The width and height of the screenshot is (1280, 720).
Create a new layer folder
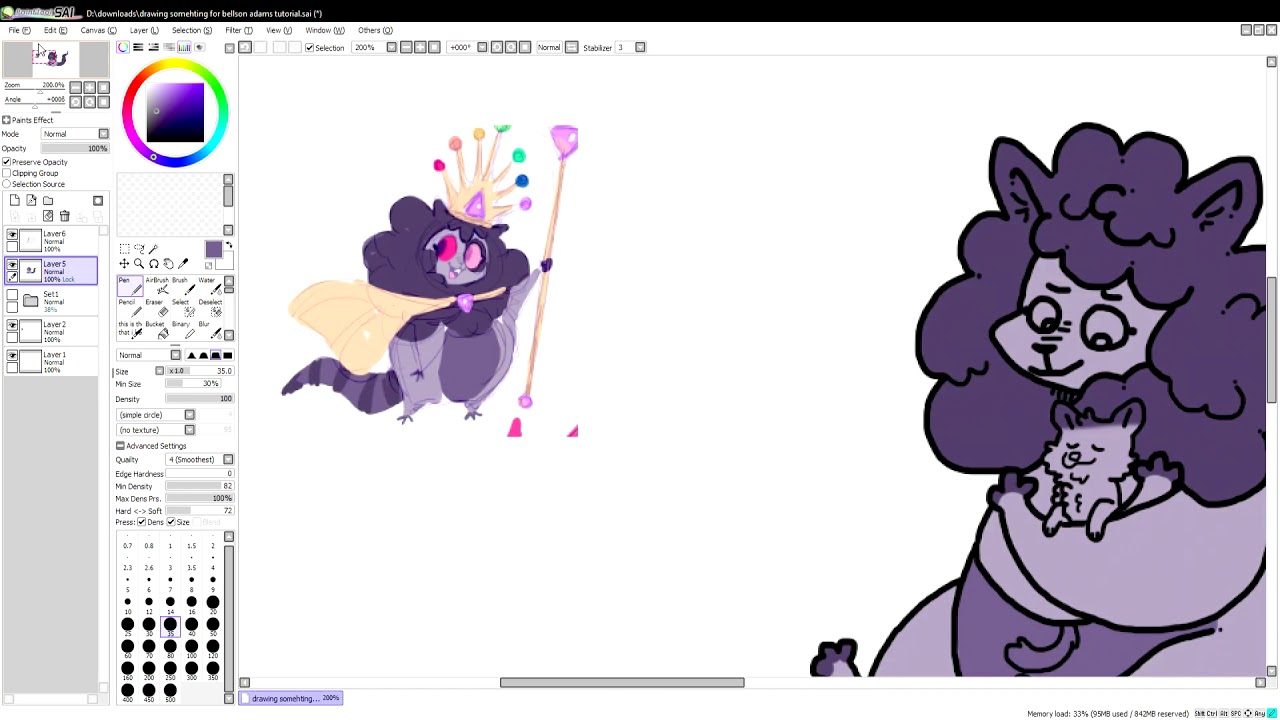pyautogui.click(x=48, y=201)
